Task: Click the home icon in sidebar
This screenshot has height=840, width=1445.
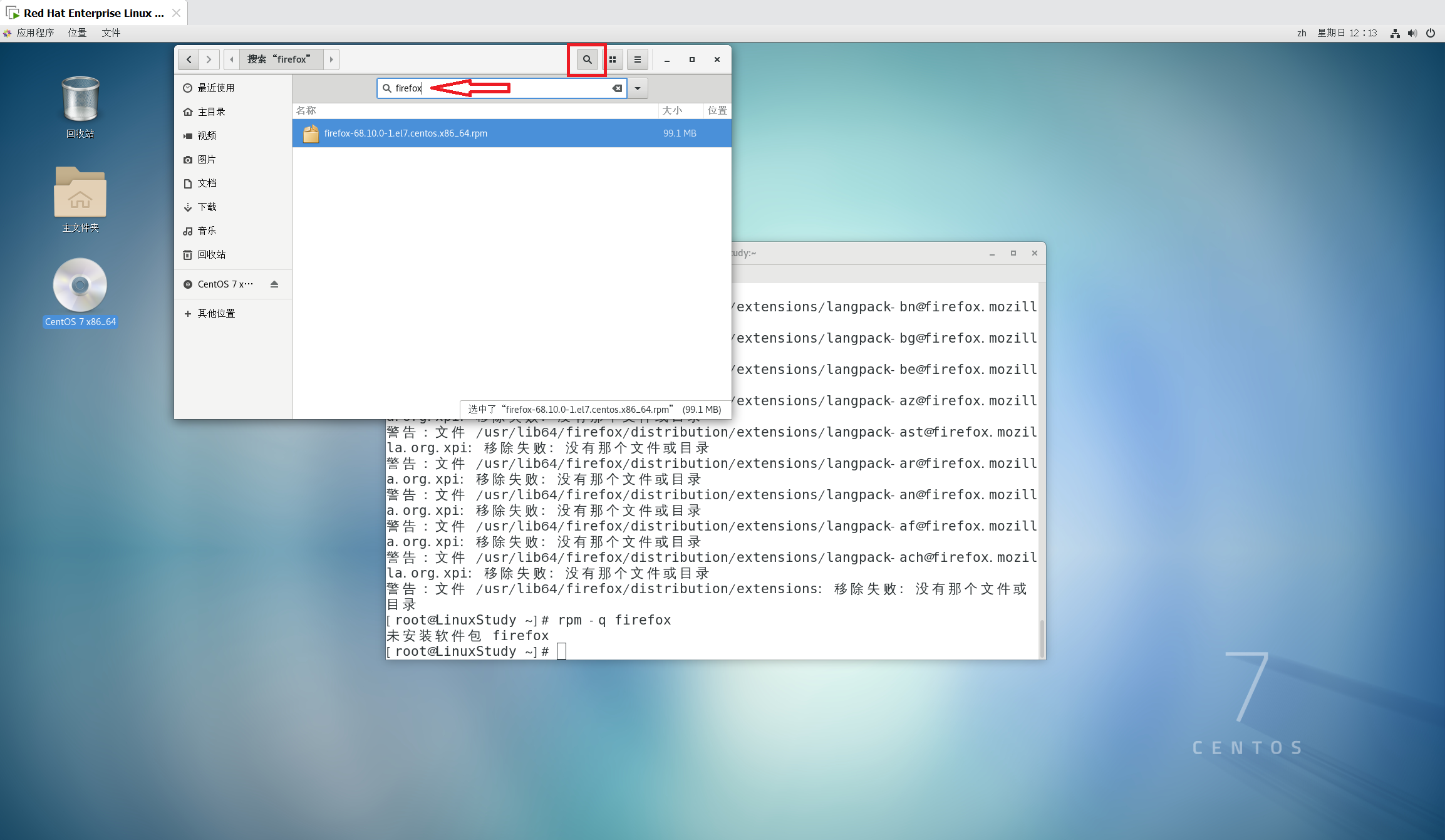Action: point(187,112)
